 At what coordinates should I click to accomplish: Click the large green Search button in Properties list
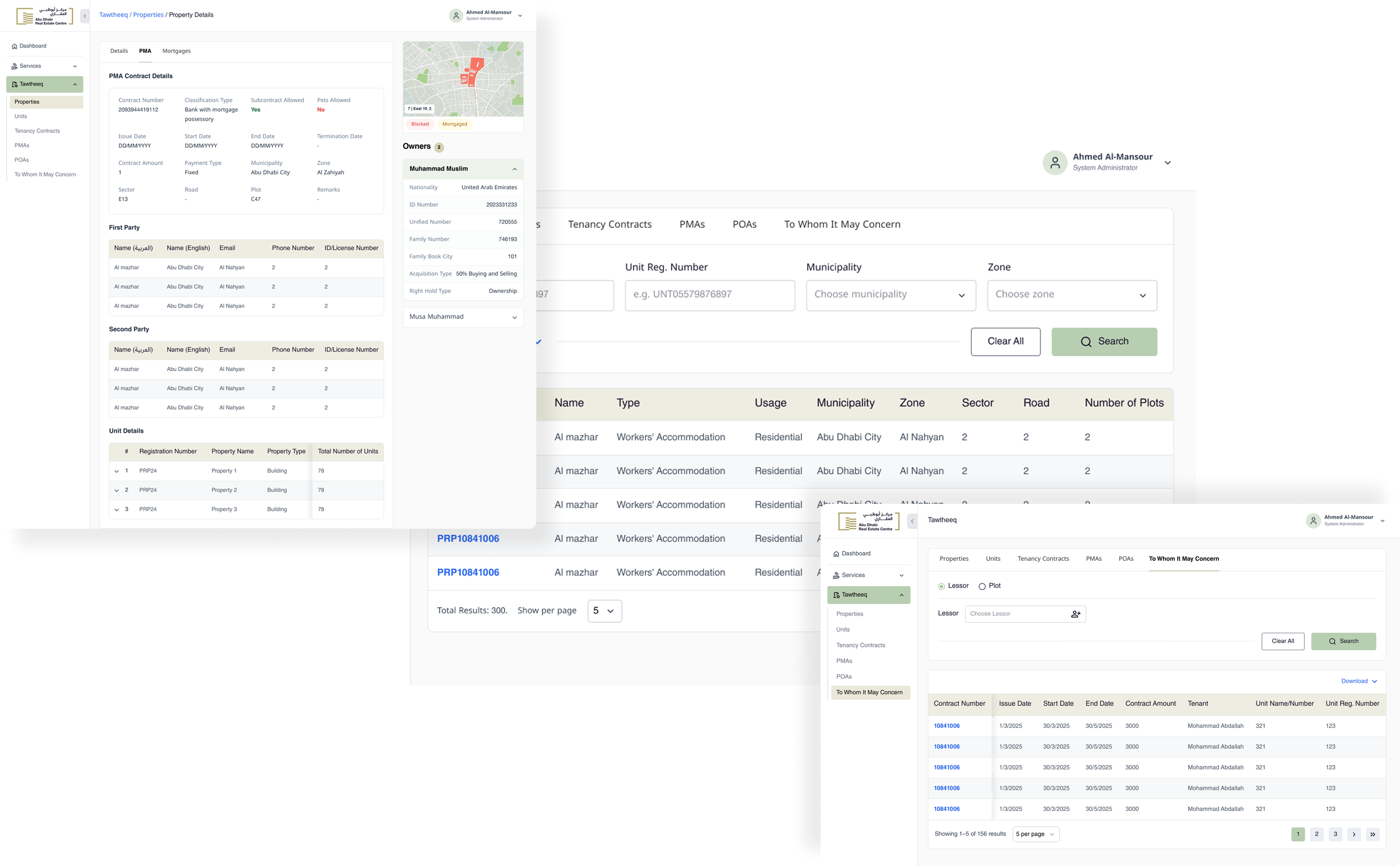1104,342
